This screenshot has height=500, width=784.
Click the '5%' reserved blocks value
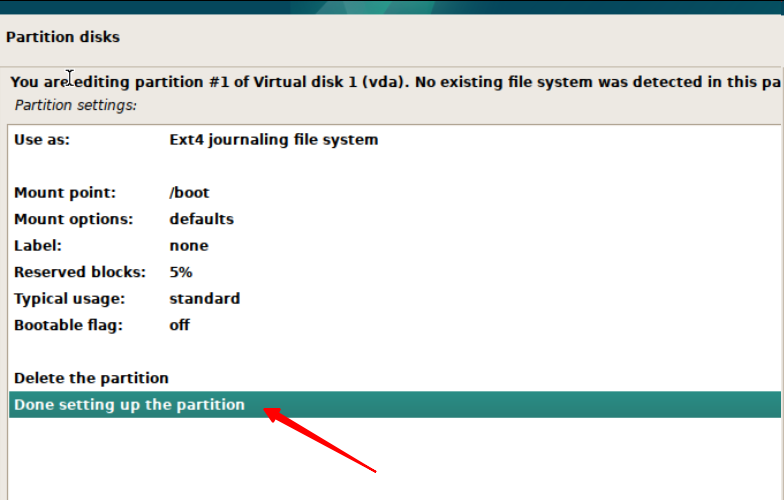(x=181, y=272)
